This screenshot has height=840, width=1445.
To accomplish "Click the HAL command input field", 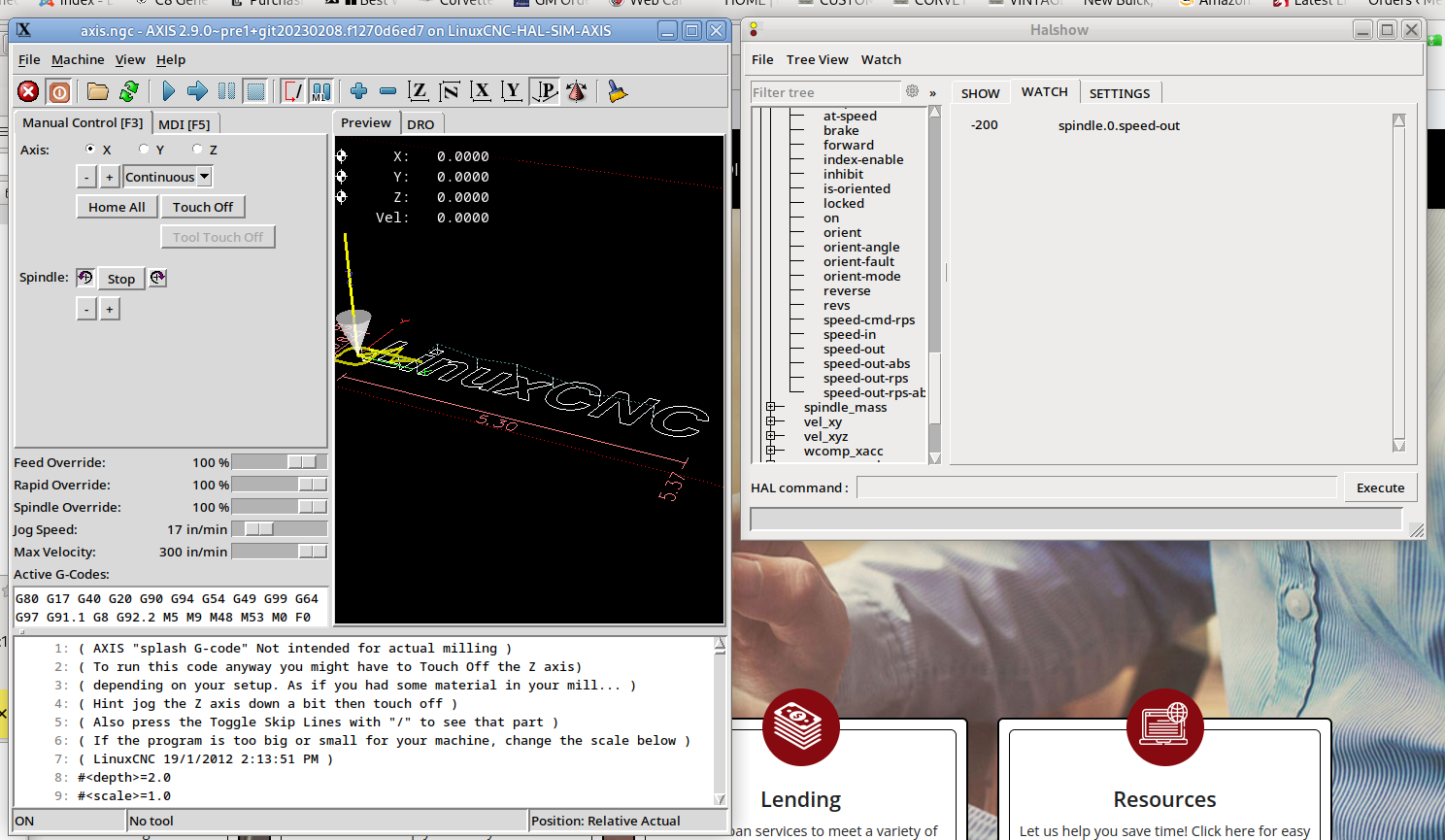I will point(1096,488).
